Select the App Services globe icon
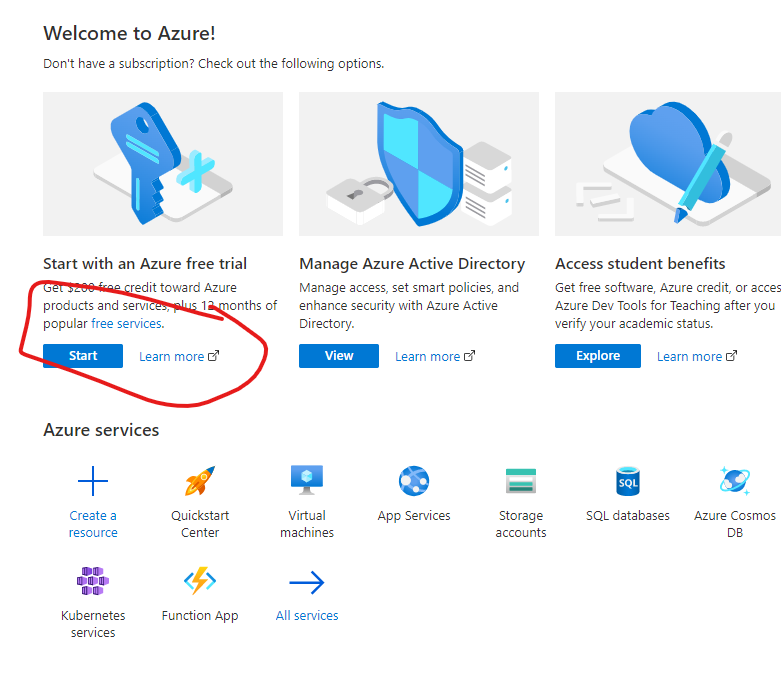781x692 pixels. pos(414,482)
